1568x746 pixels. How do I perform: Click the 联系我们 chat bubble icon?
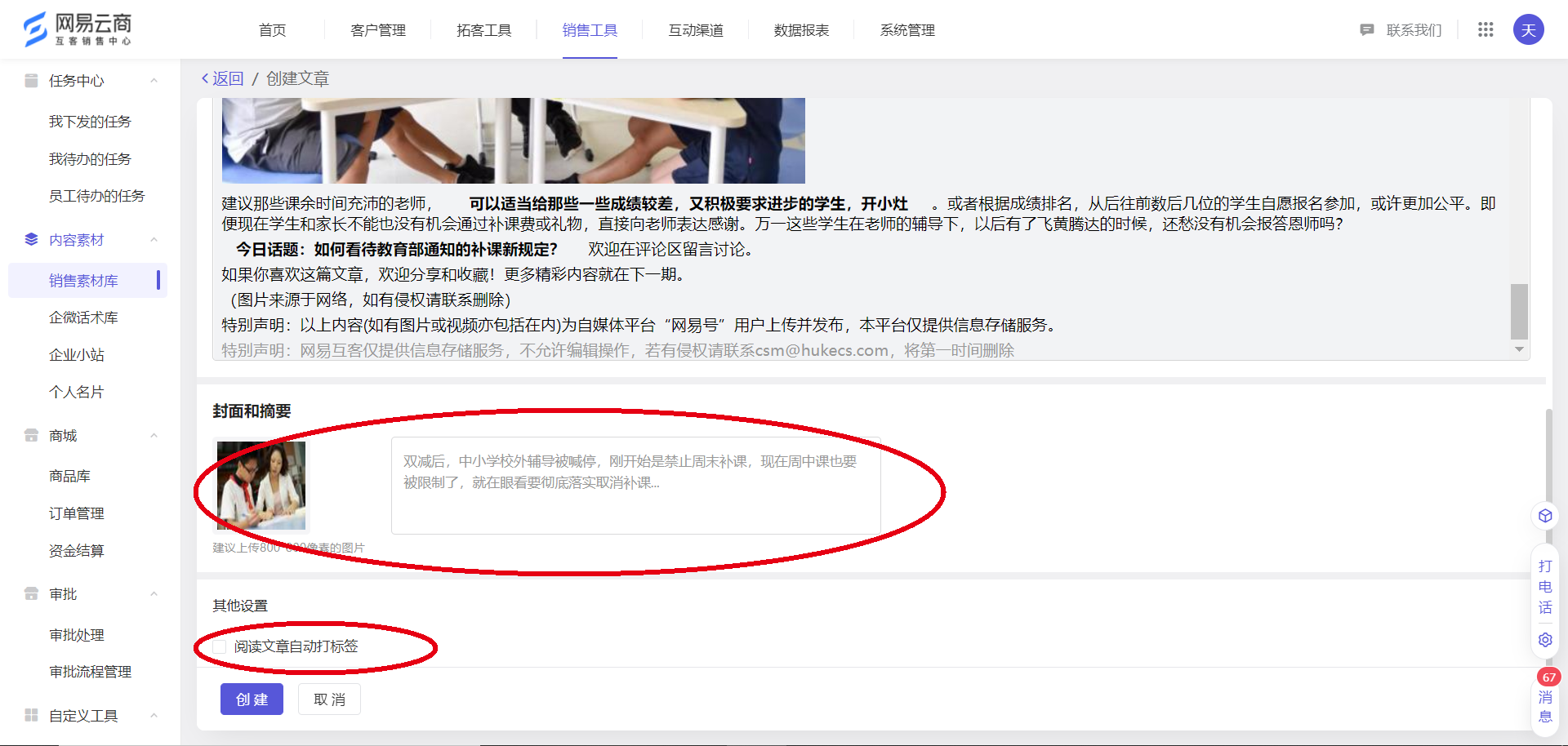(1366, 30)
